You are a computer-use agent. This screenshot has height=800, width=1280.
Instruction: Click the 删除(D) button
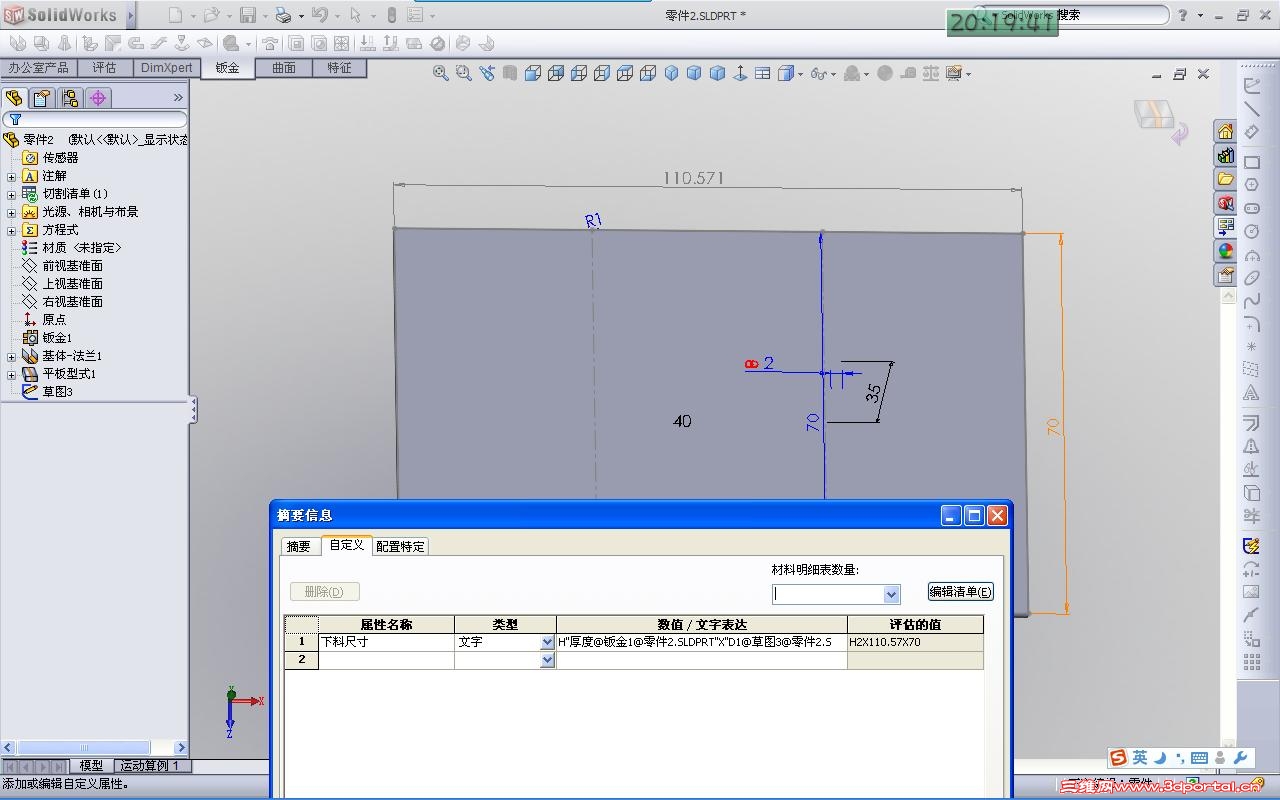pyautogui.click(x=324, y=592)
